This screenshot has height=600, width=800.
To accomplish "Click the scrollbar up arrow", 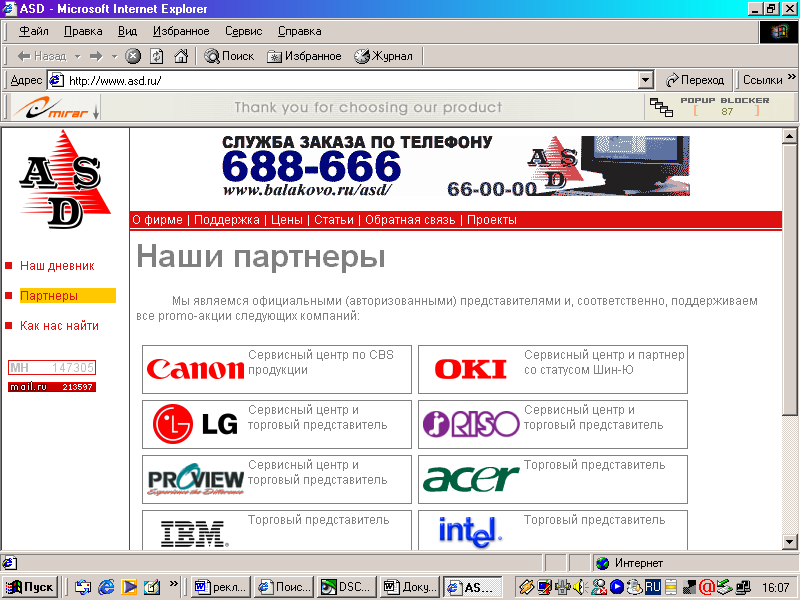I will click(789, 136).
